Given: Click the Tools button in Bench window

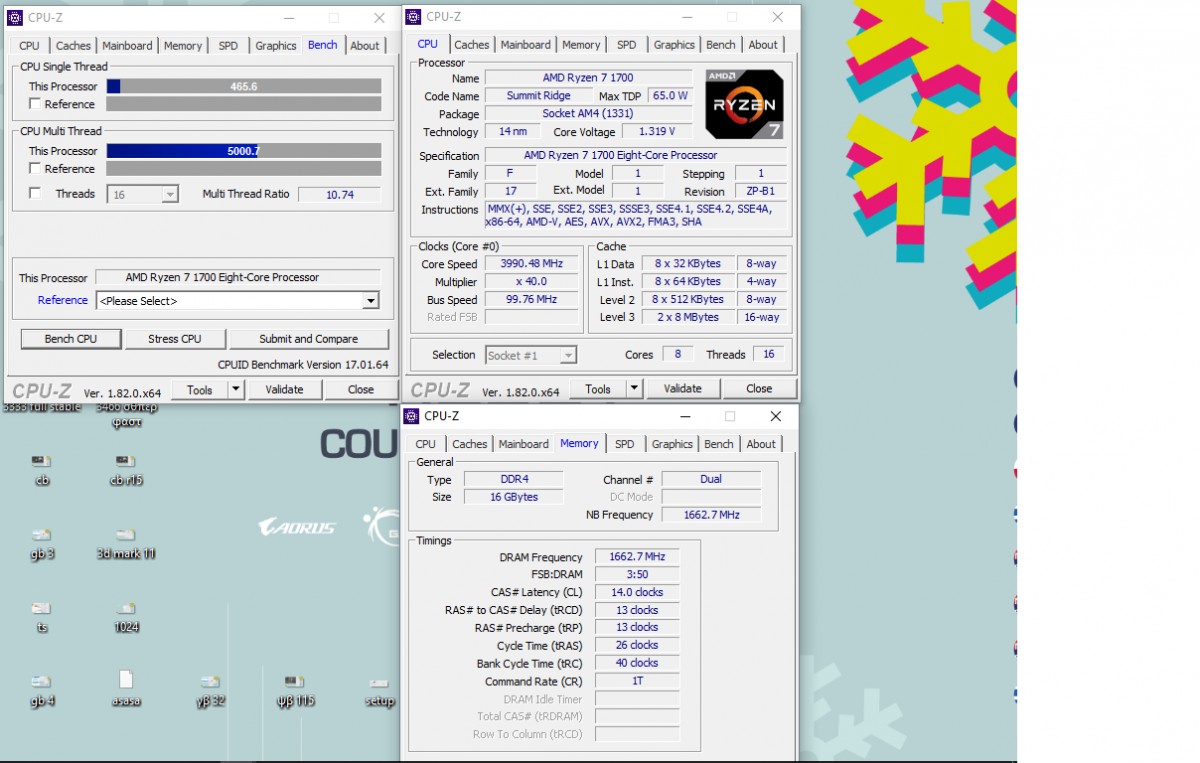Looking at the screenshot, I should 200,390.
